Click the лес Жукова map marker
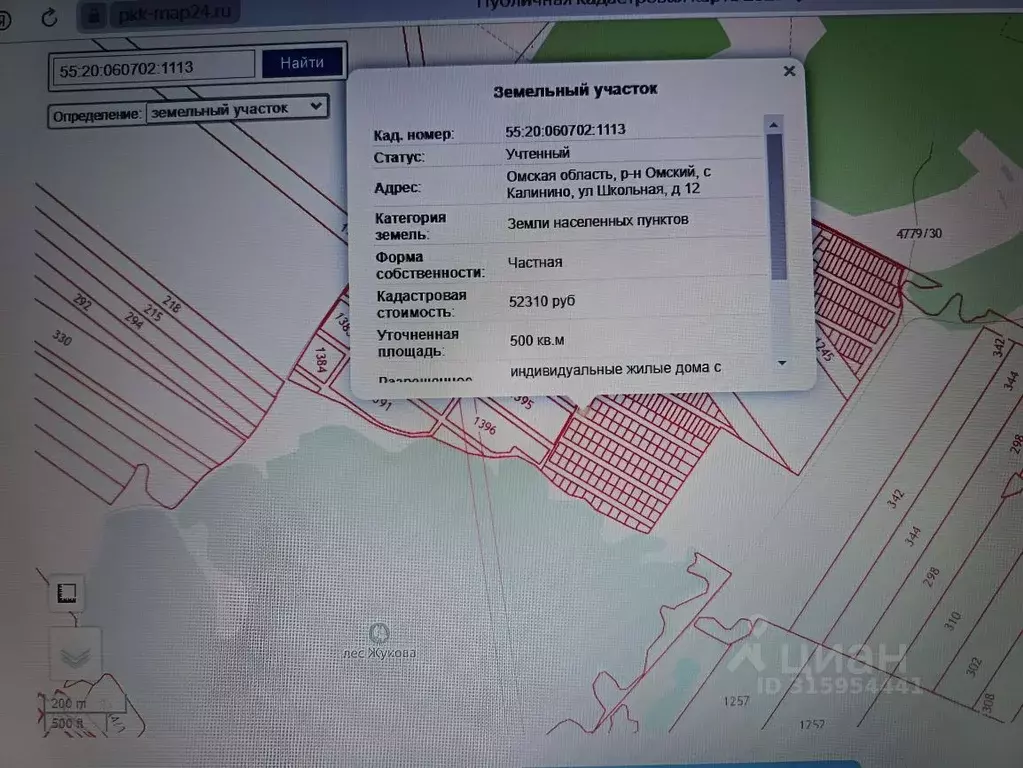Viewport: 1023px width, 768px height. [x=379, y=633]
